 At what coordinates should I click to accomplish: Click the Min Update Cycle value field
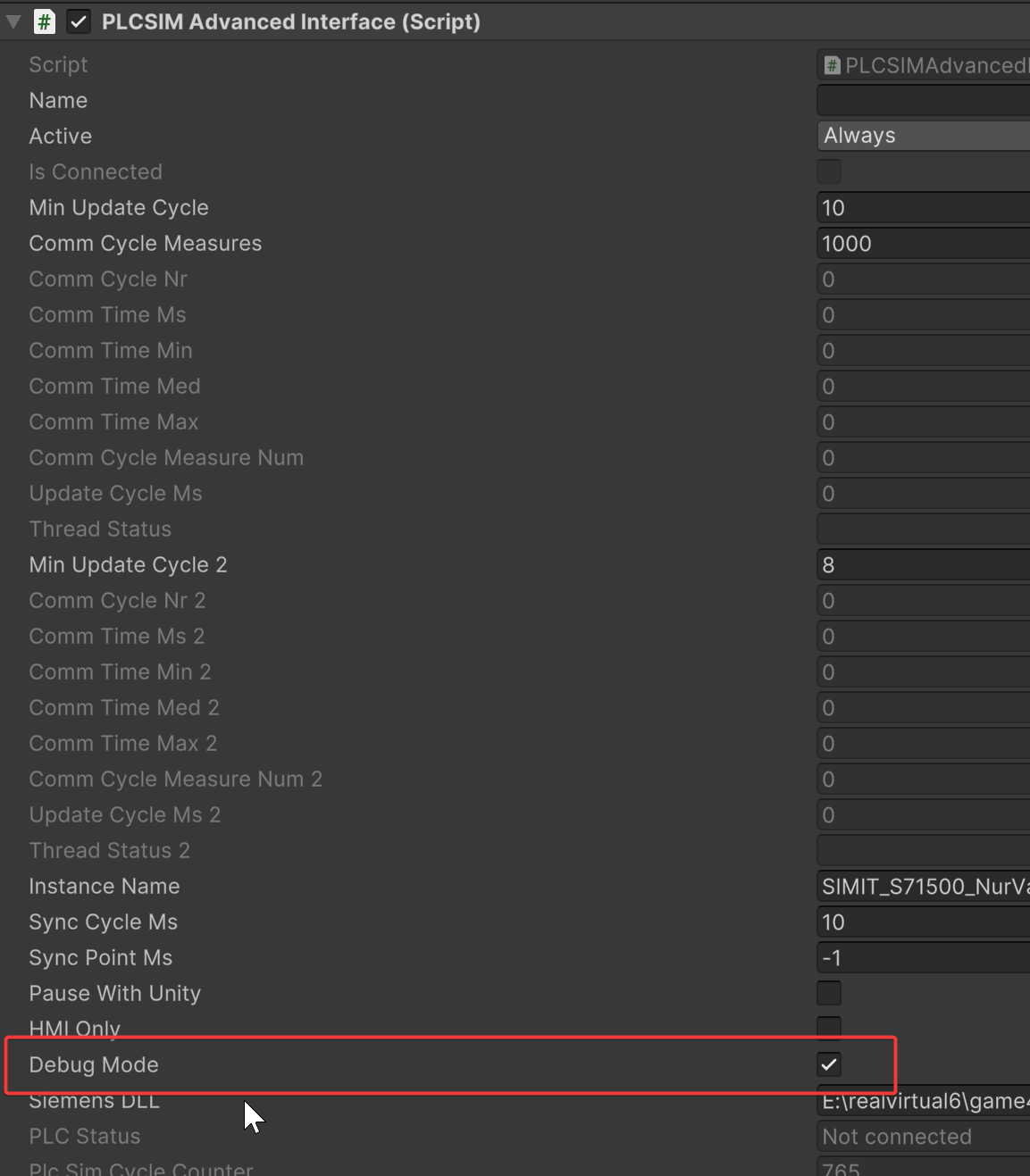[x=923, y=208]
